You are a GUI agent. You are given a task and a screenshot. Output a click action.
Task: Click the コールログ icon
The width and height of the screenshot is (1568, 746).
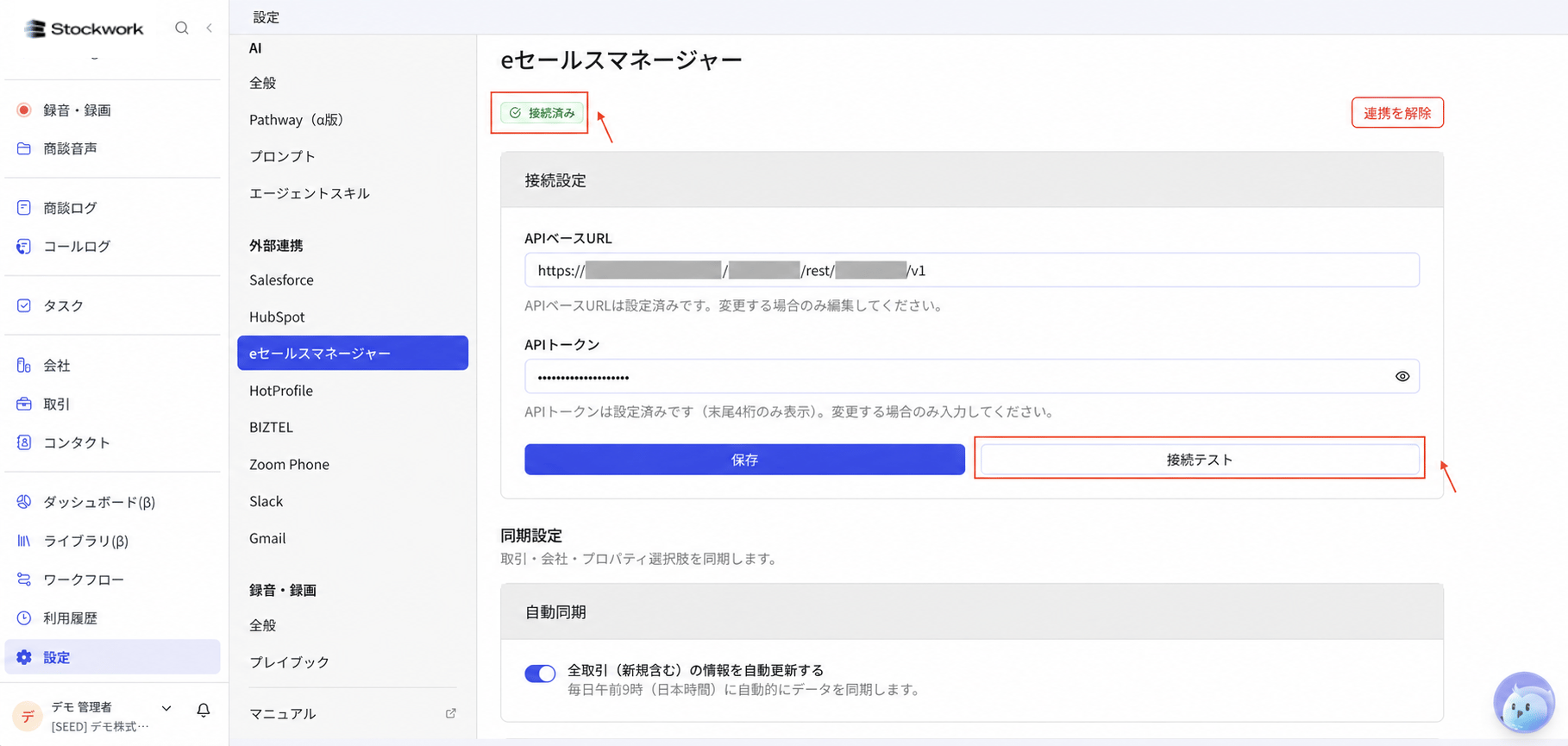[x=24, y=246]
